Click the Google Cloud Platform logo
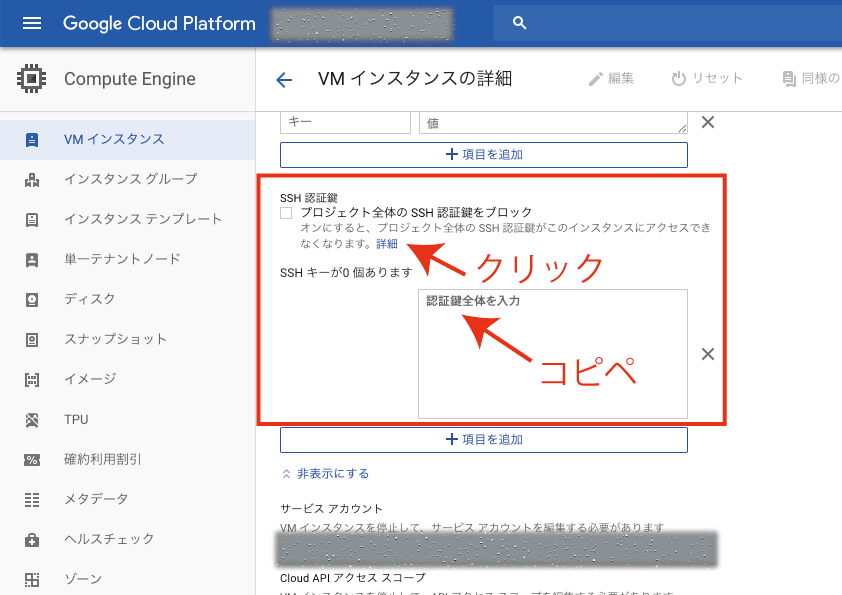Image resolution: width=842 pixels, height=595 pixels. click(x=159, y=24)
